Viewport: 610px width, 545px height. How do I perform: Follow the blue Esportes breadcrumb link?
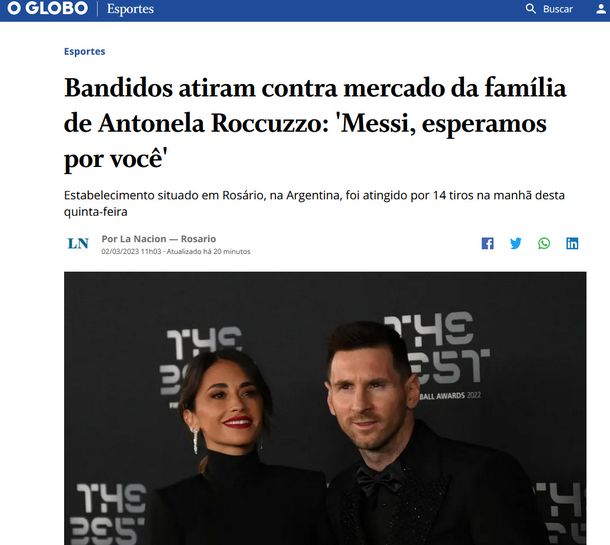tap(84, 51)
